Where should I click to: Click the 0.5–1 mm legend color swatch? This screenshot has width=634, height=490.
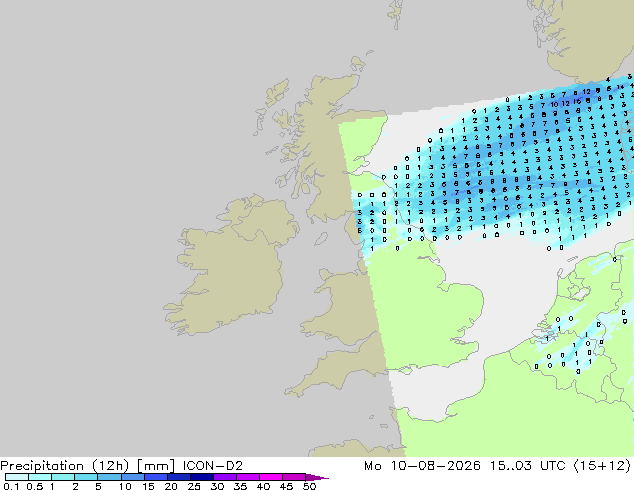40,477
